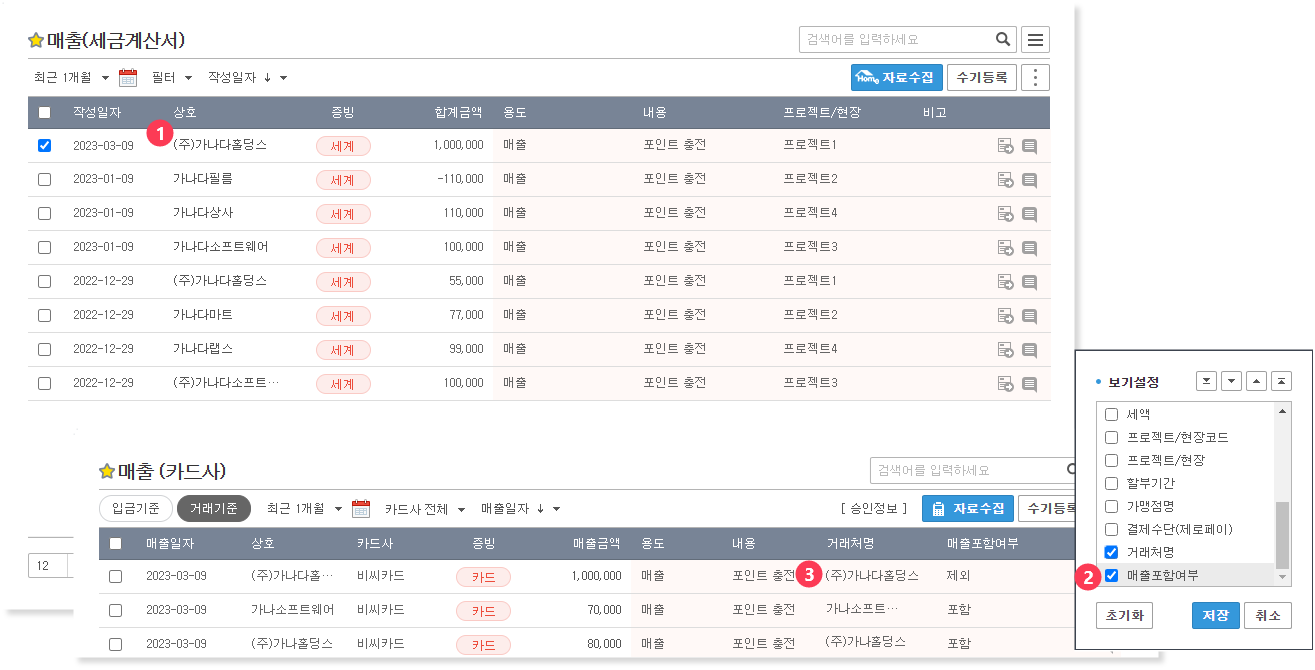This screenshot has width=1315, height=670.
Task: Tick the checkbox for the 가나다마트 row
Action: [44, 315]
